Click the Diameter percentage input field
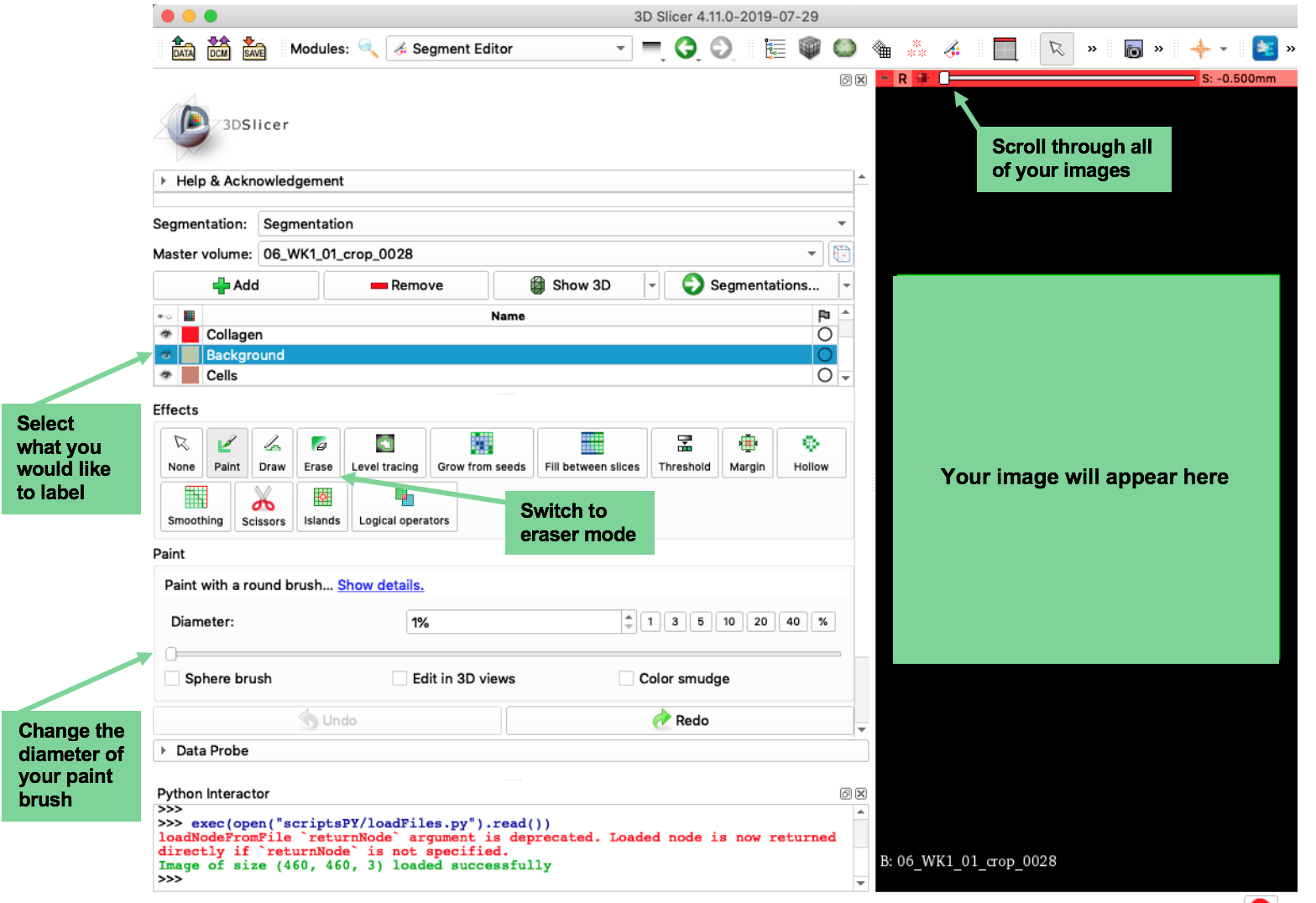The image size is (1316, 903). pyautogui.click(x=514, y=622)
